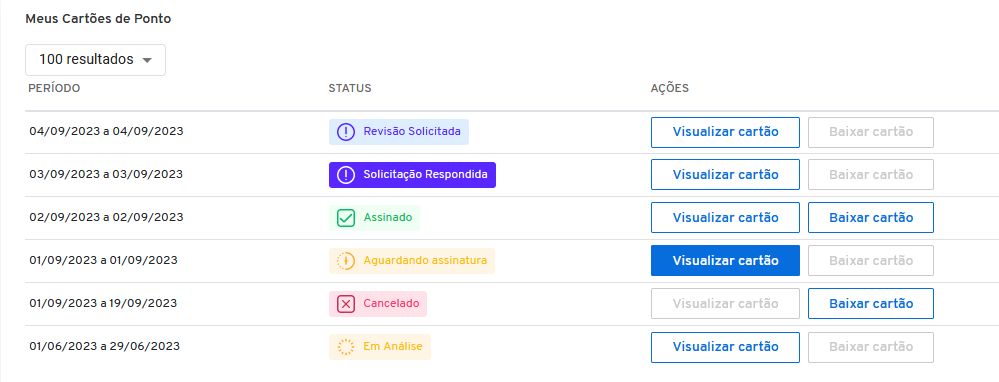999x382 pixels.
Task: Click the STATUS column header
Action: click(x=350, y=88)
